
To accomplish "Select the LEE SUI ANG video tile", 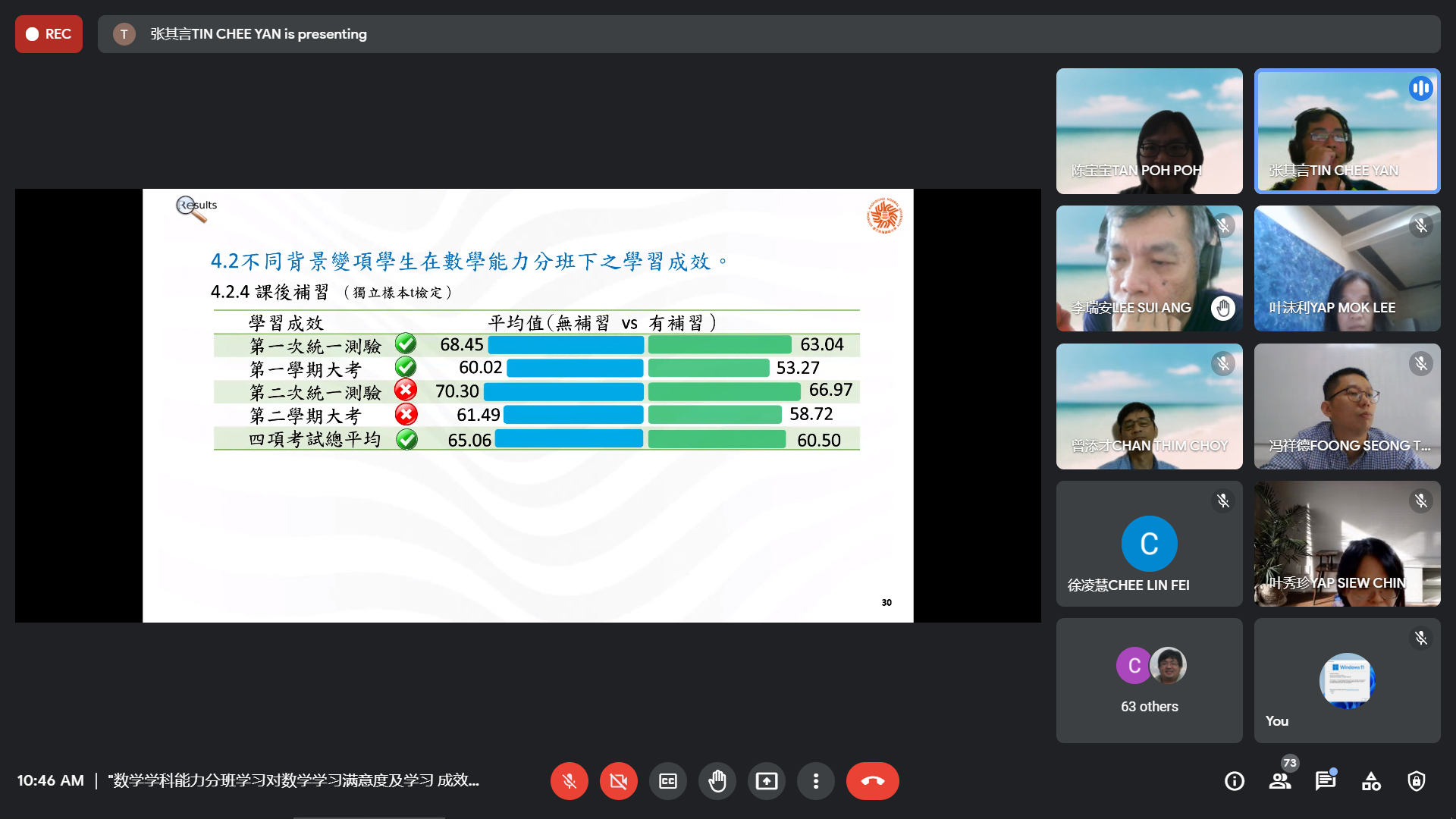I will (x=1150, y=268).
